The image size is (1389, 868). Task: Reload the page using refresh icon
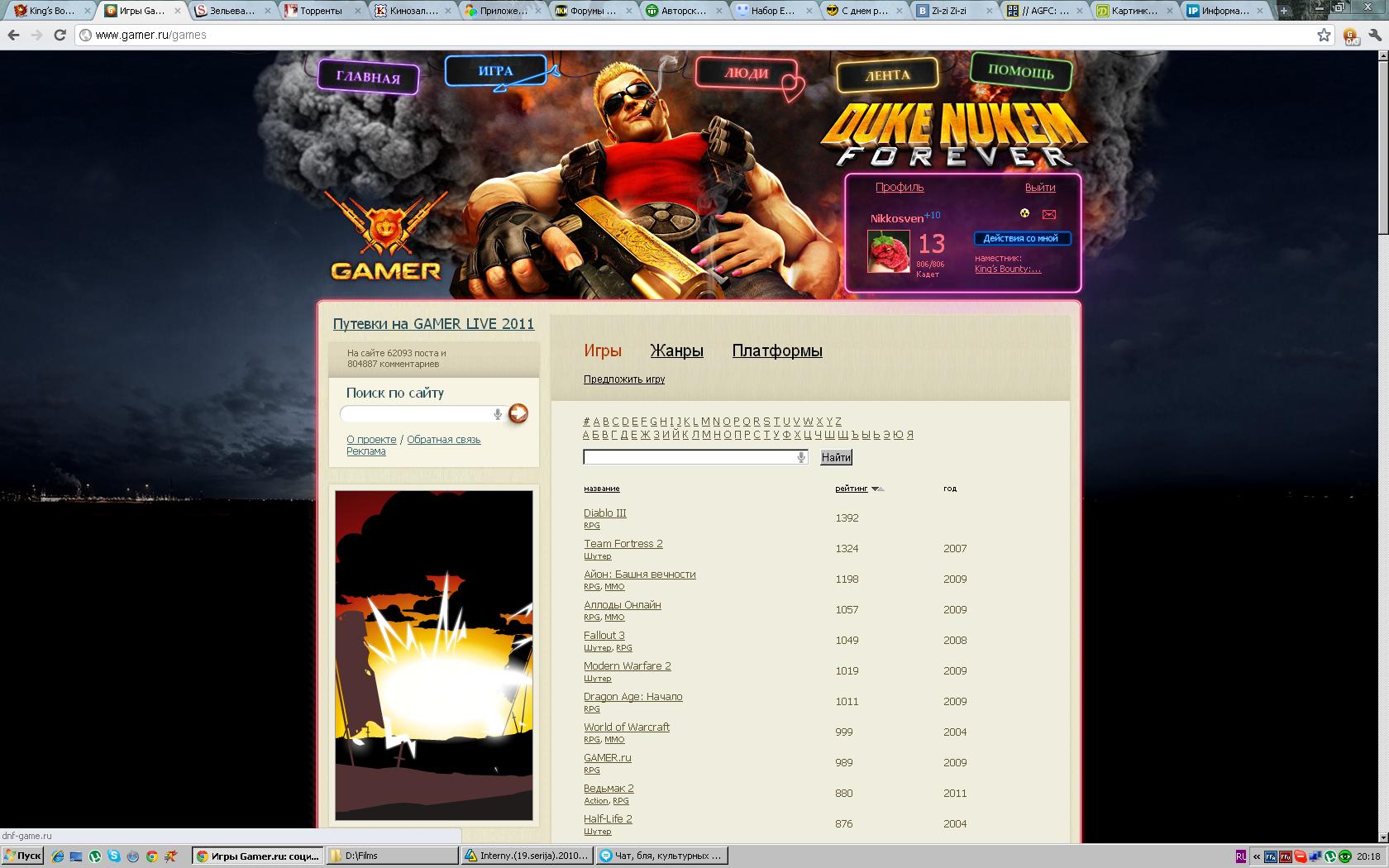(x=60, y=35)
